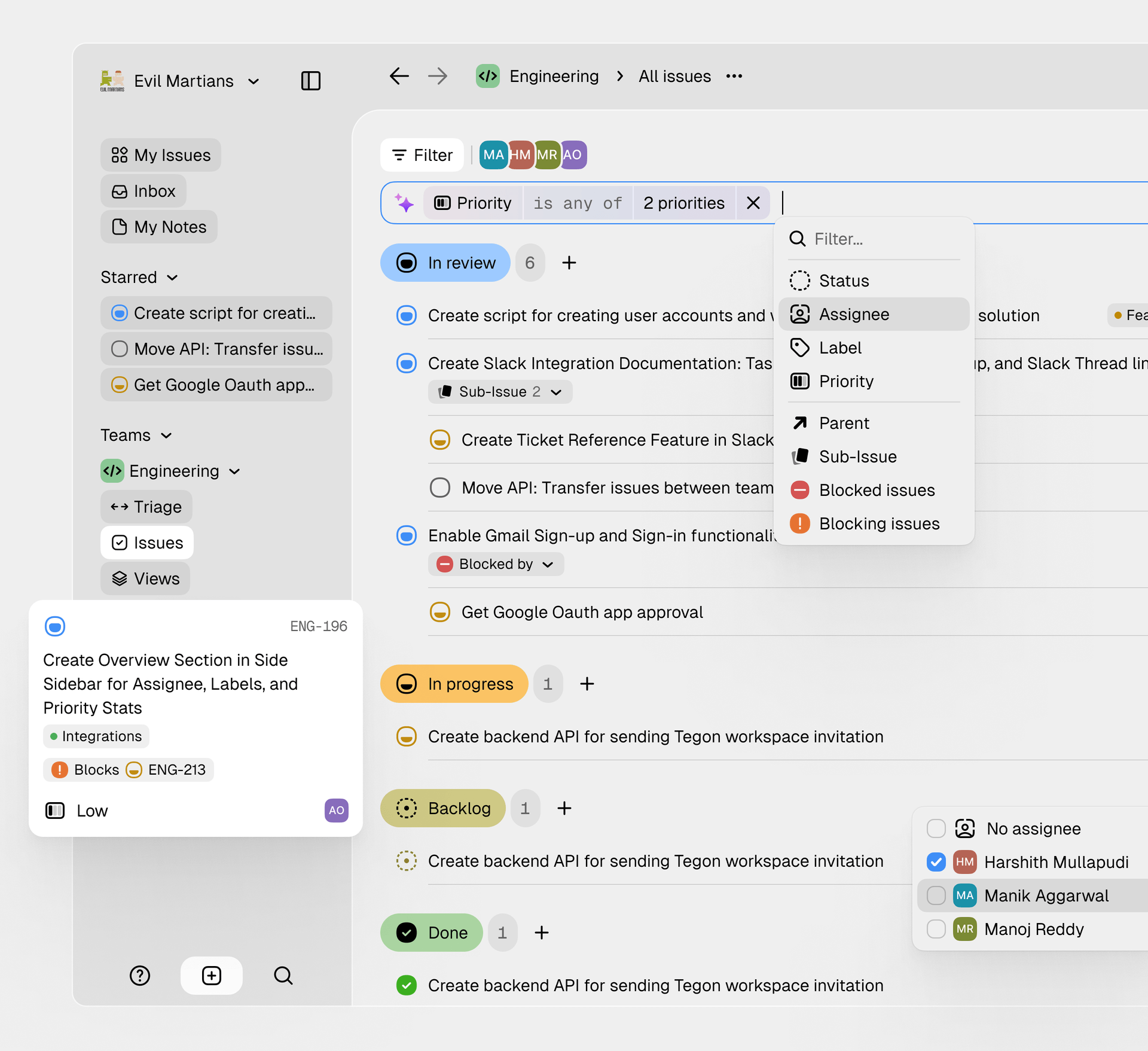Create a new issue using the plus icon
Screen dimensions: 1148x1051
point(211,976)
